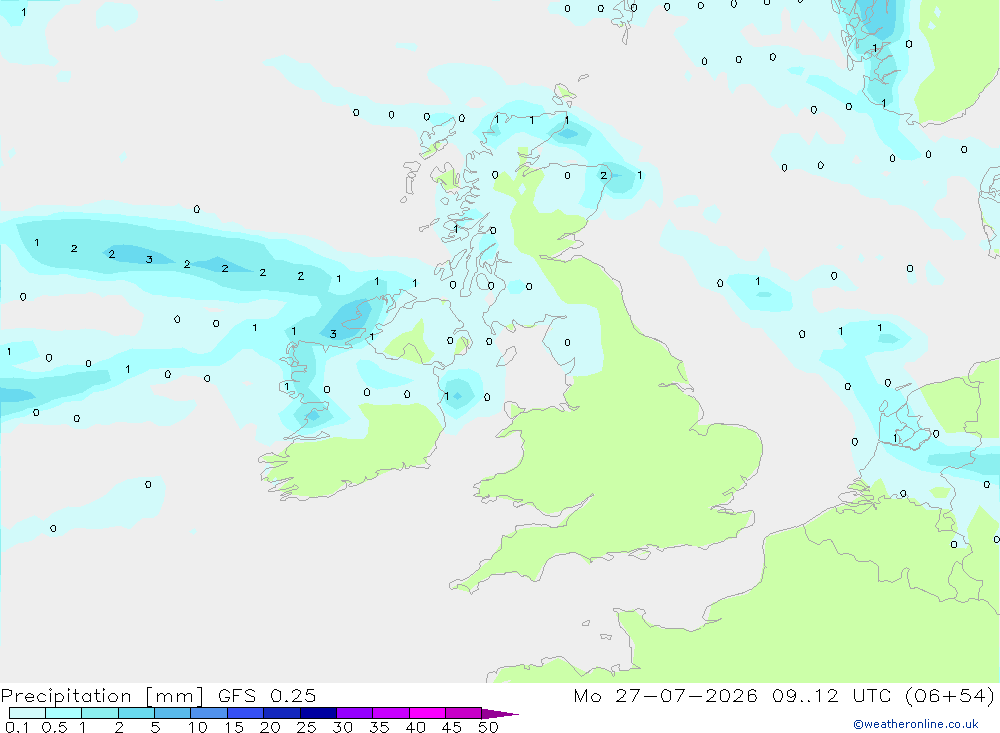Click the legend label '15'
Screen dimensions: 1000x733
[234, 727]
